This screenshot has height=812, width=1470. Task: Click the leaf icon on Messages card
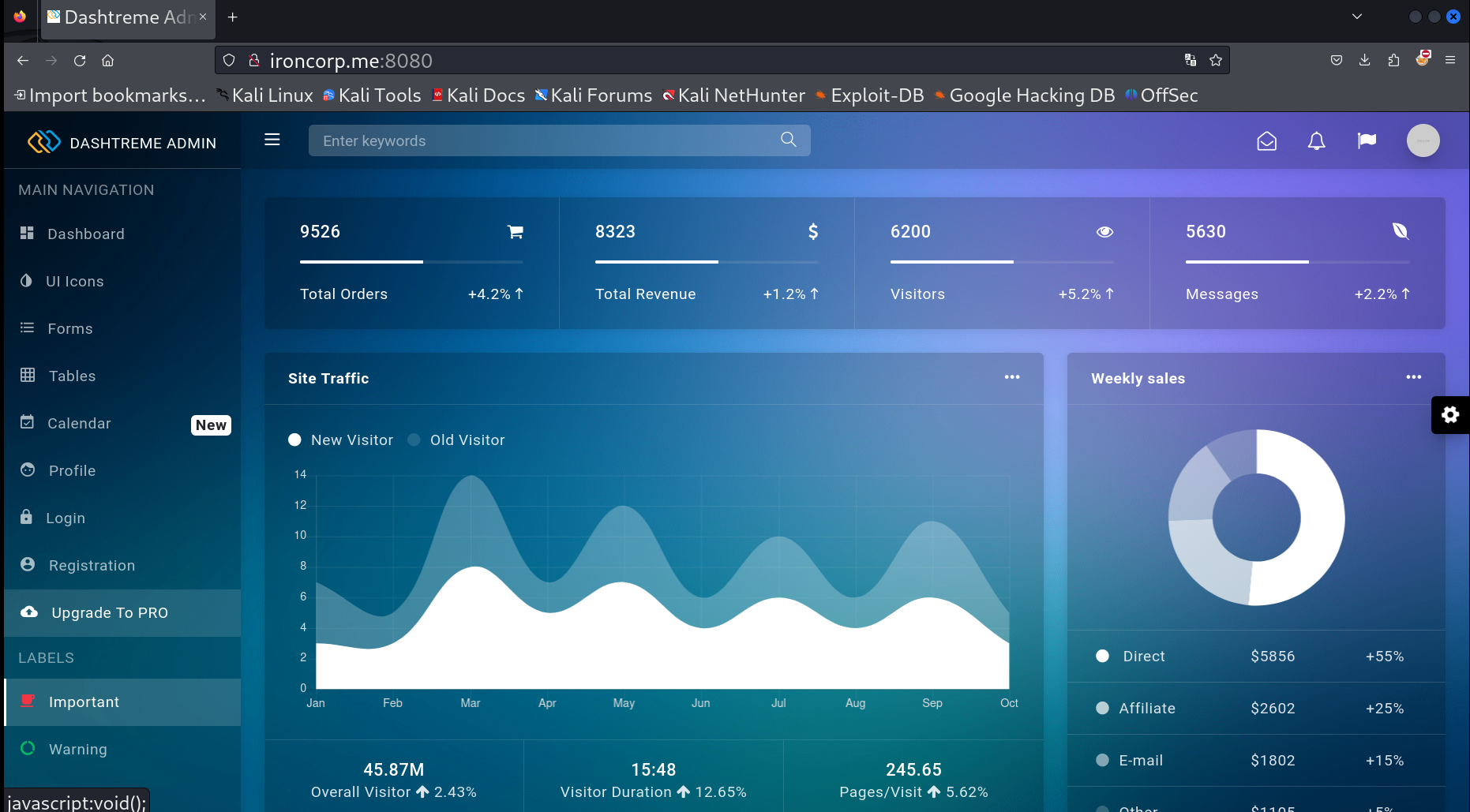1401,231
